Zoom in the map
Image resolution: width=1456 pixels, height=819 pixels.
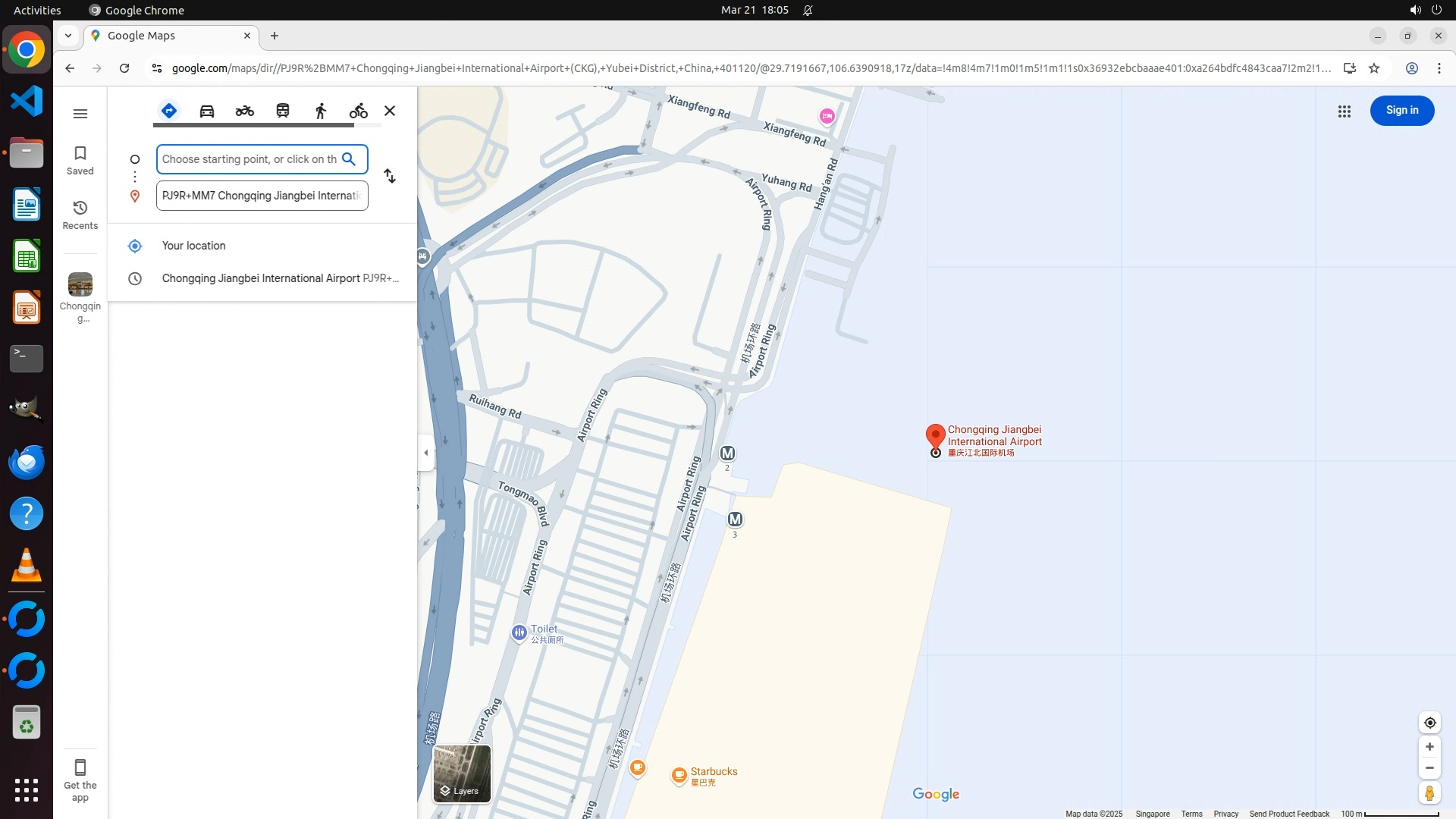pyautogui.click(x=1429, y=747)
